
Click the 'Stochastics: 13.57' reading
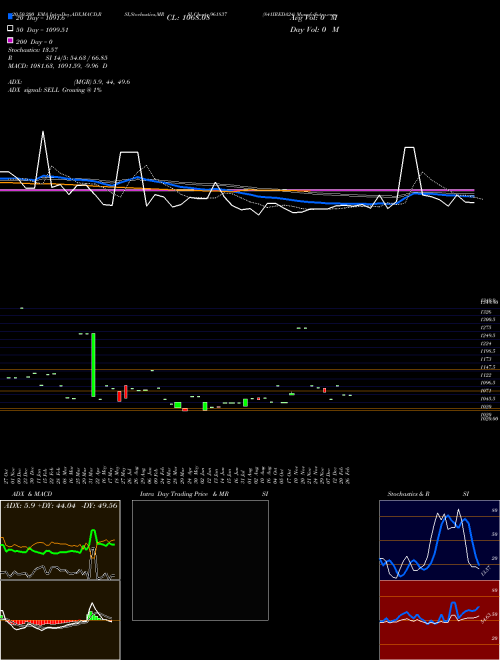[x=33, y=50]
